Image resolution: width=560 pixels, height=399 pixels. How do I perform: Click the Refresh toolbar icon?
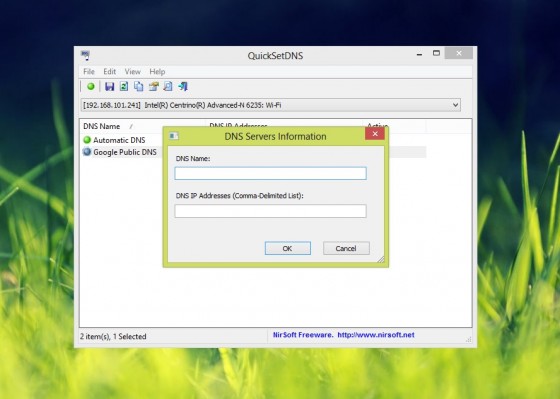(124, 86)
